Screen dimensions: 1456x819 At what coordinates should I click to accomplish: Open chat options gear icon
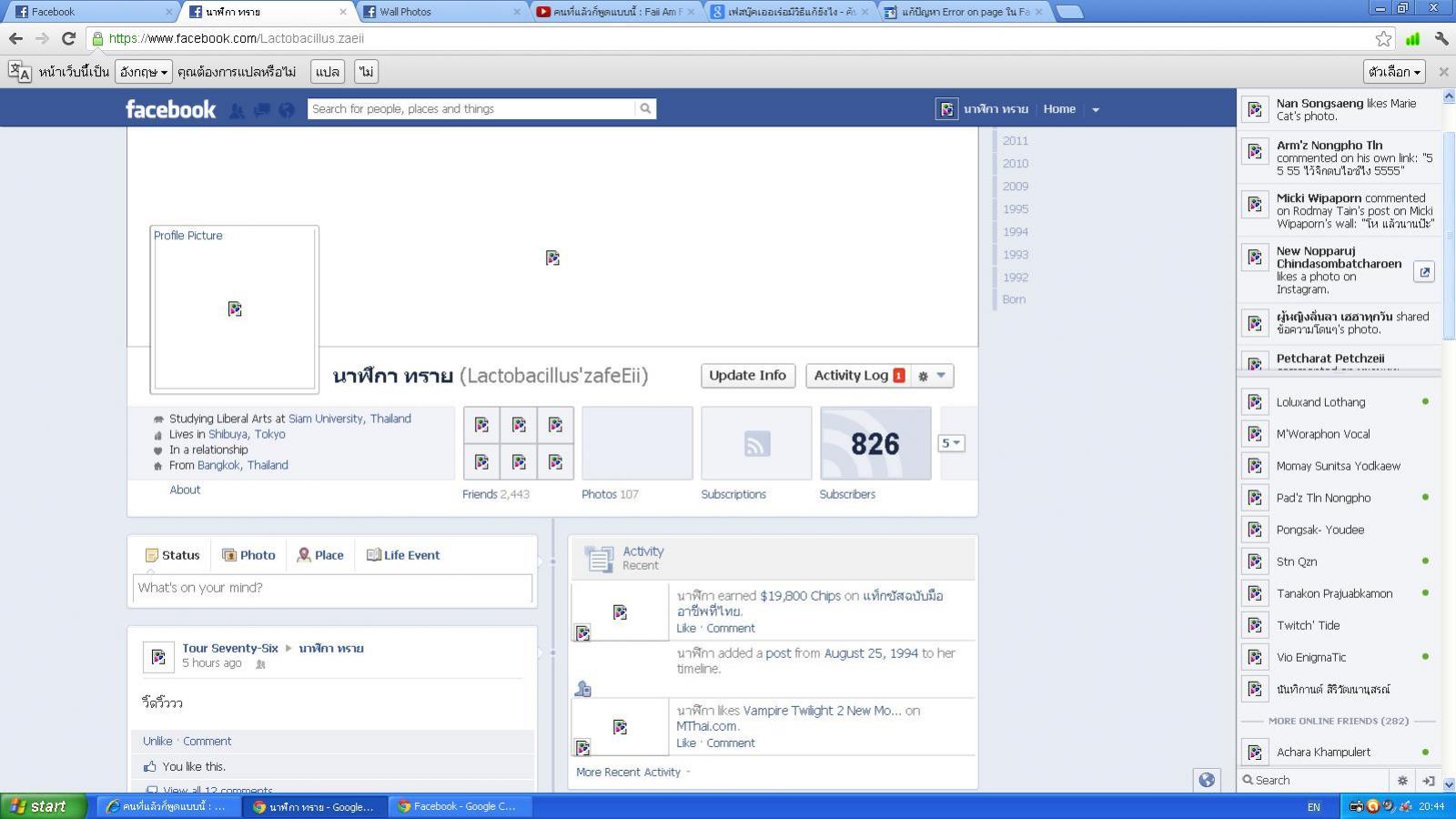tap(1402, 781)
